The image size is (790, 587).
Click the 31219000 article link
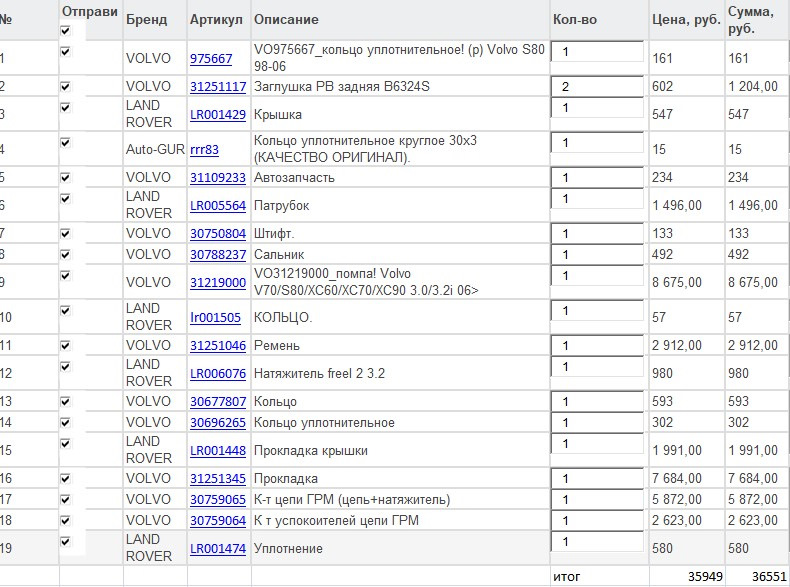click(x=218, y=283)
